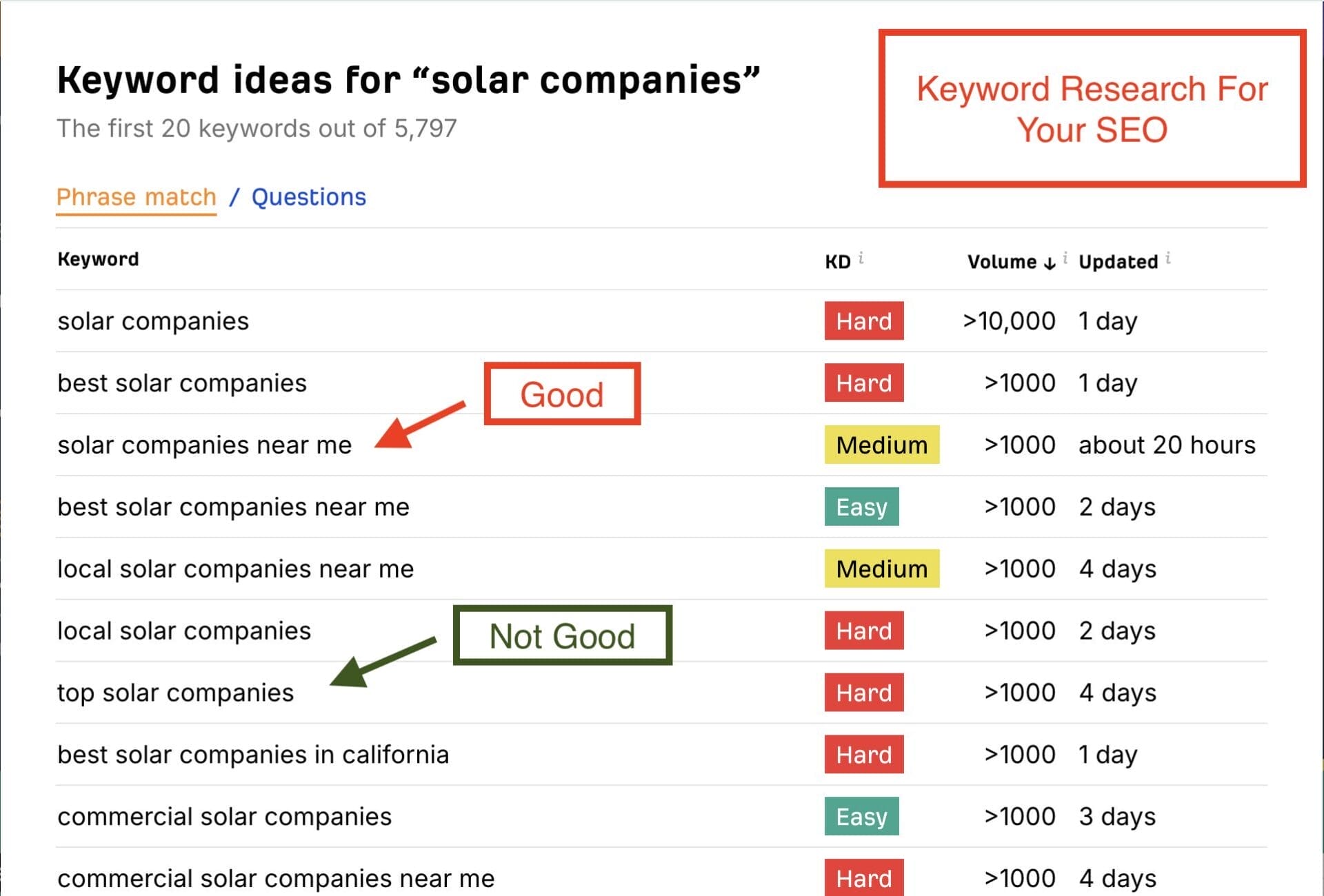This screenshot has height=896, width=1324.
Task: Click the Hard badge for solar companies
Action: pyautogui.click(x=863, y=321)
